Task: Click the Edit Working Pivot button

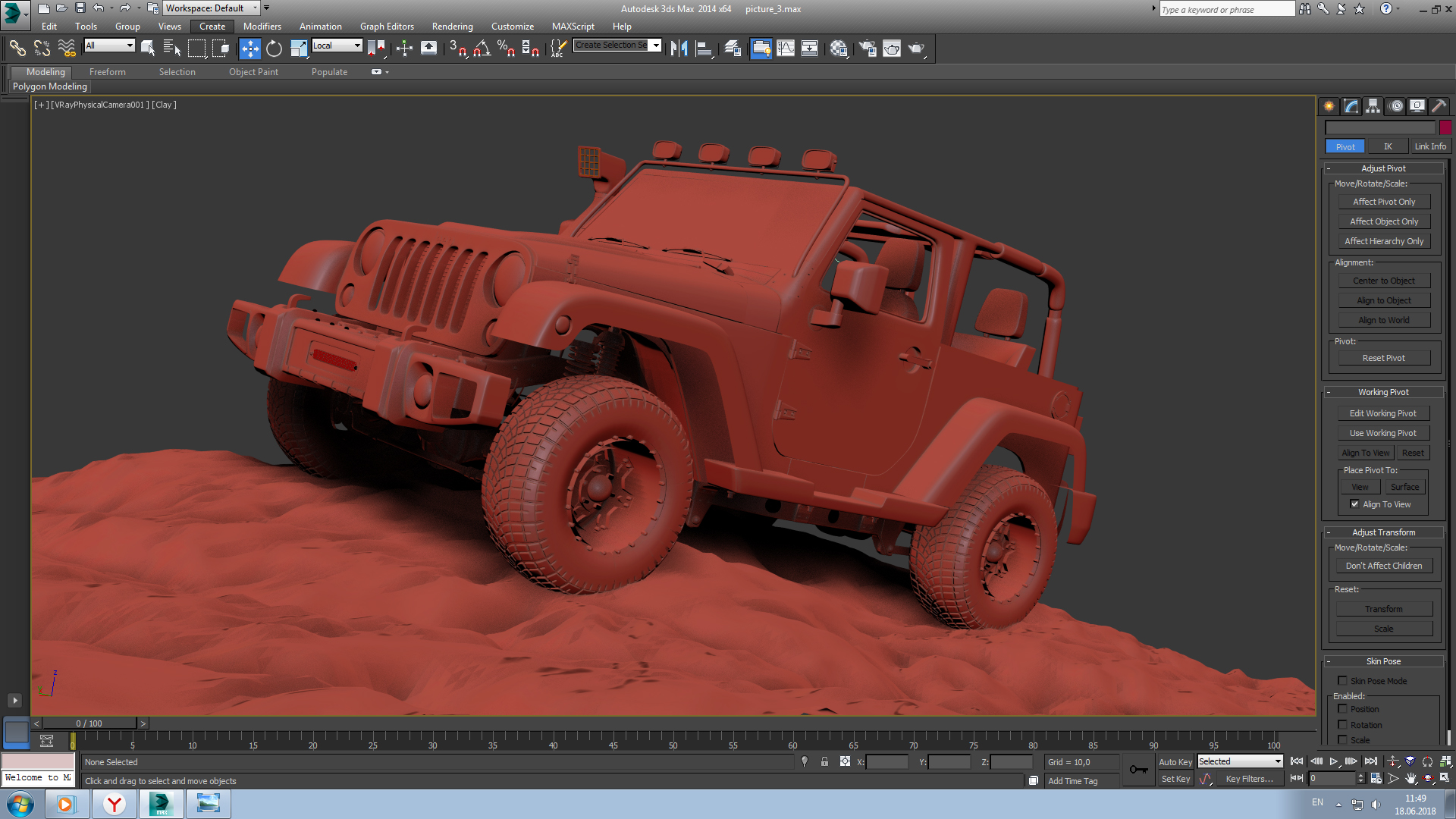Action: 1383,413
